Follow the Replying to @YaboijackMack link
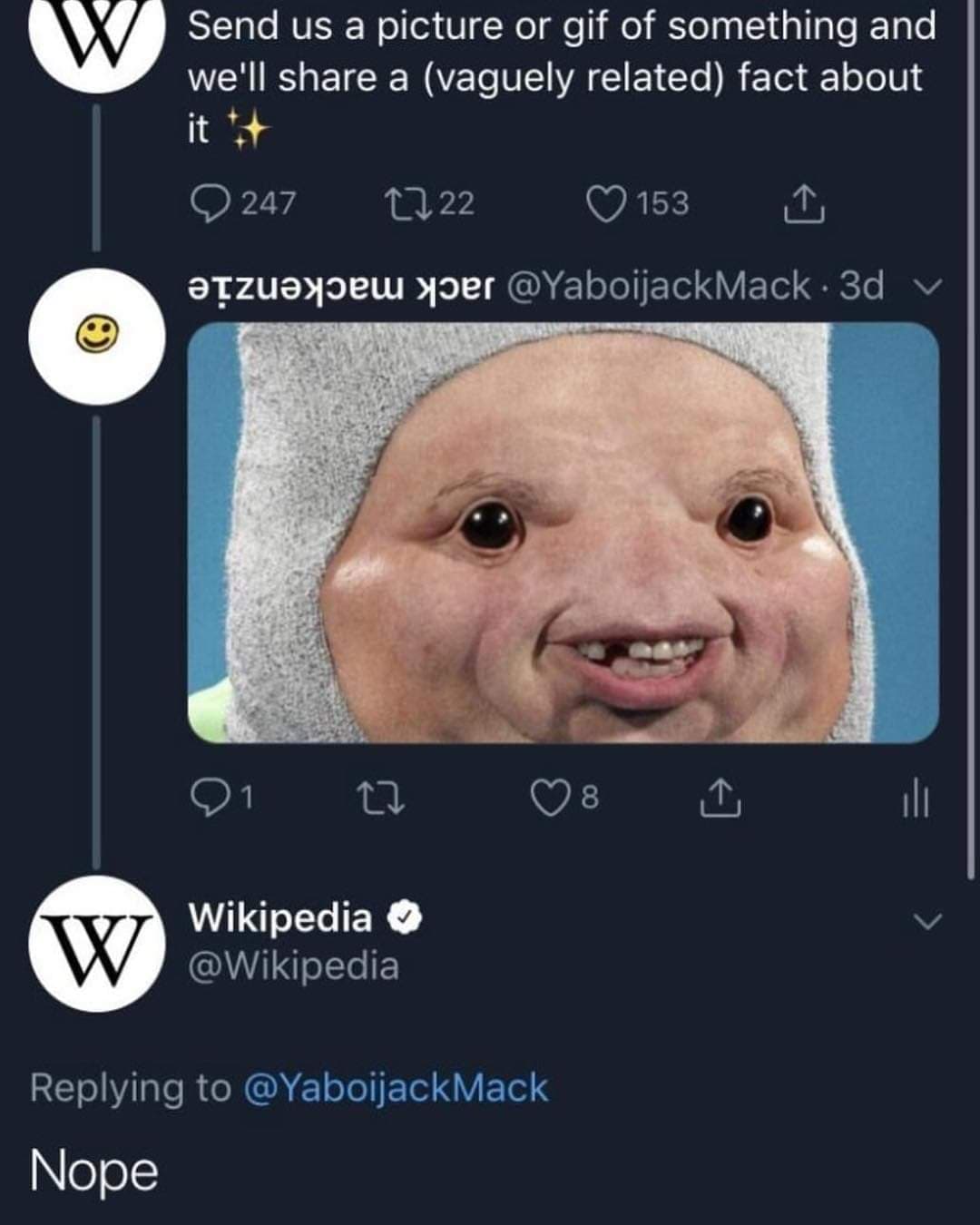 [396, 1087]
